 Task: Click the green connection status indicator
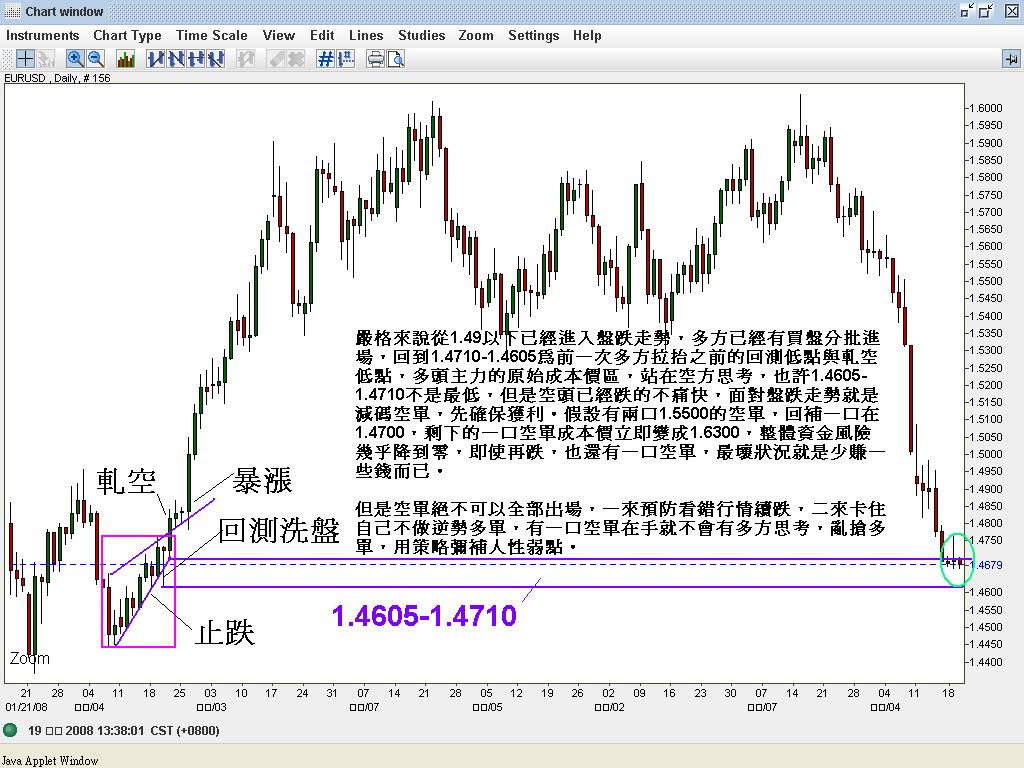point(10,729)
